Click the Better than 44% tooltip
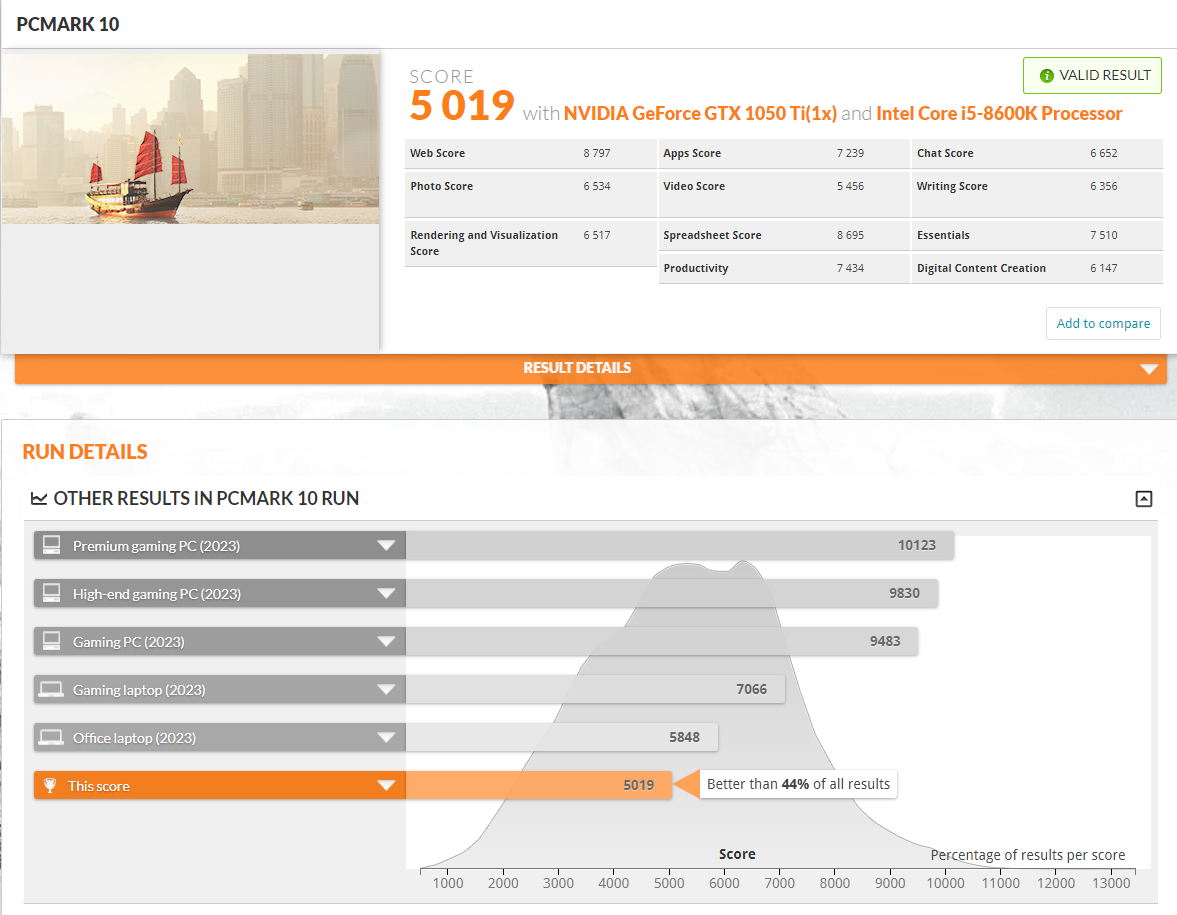The width and height of the screenshot is (1177, 915). [798, 784]
